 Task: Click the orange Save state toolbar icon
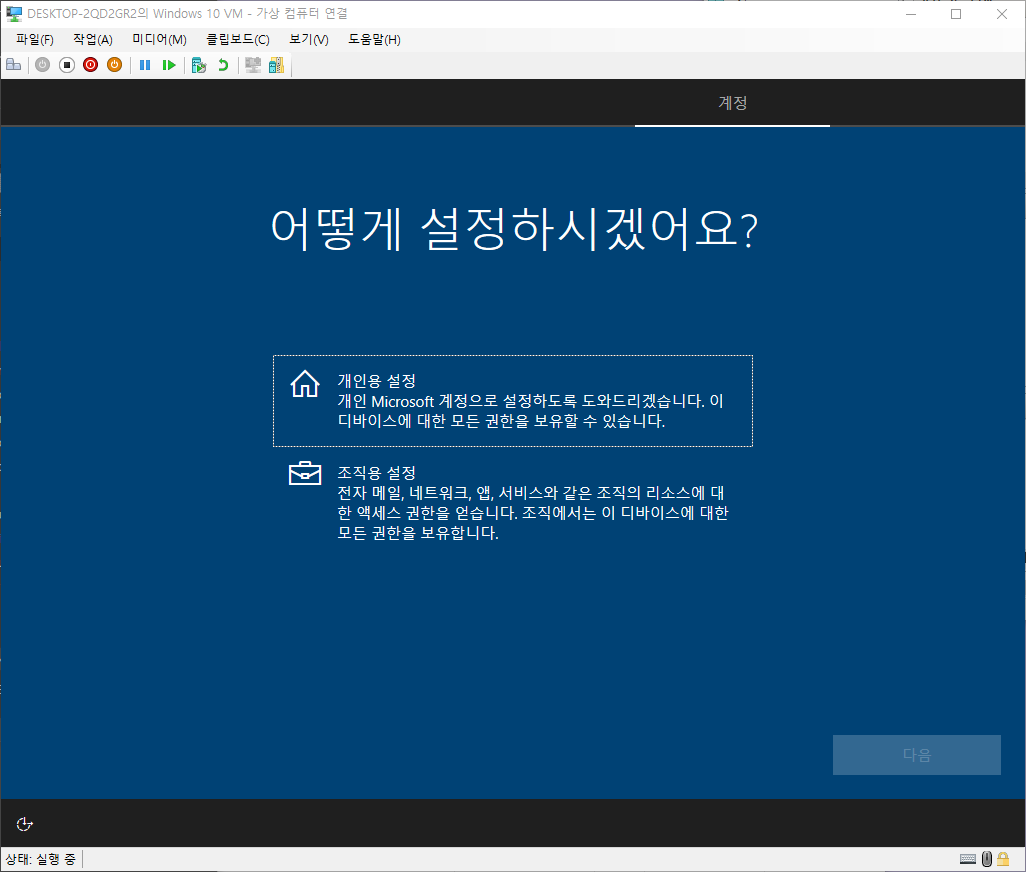click(115, 65)
